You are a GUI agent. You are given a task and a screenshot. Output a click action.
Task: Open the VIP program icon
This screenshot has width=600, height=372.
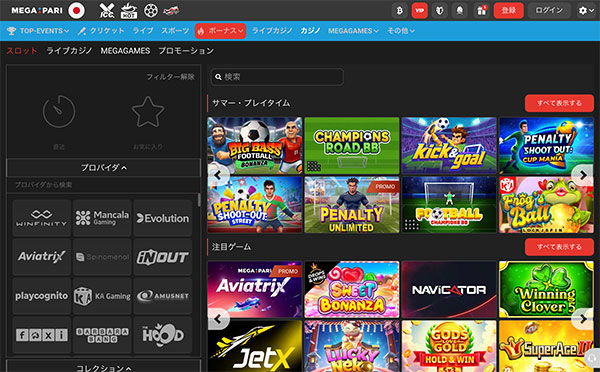pos(420,11)
